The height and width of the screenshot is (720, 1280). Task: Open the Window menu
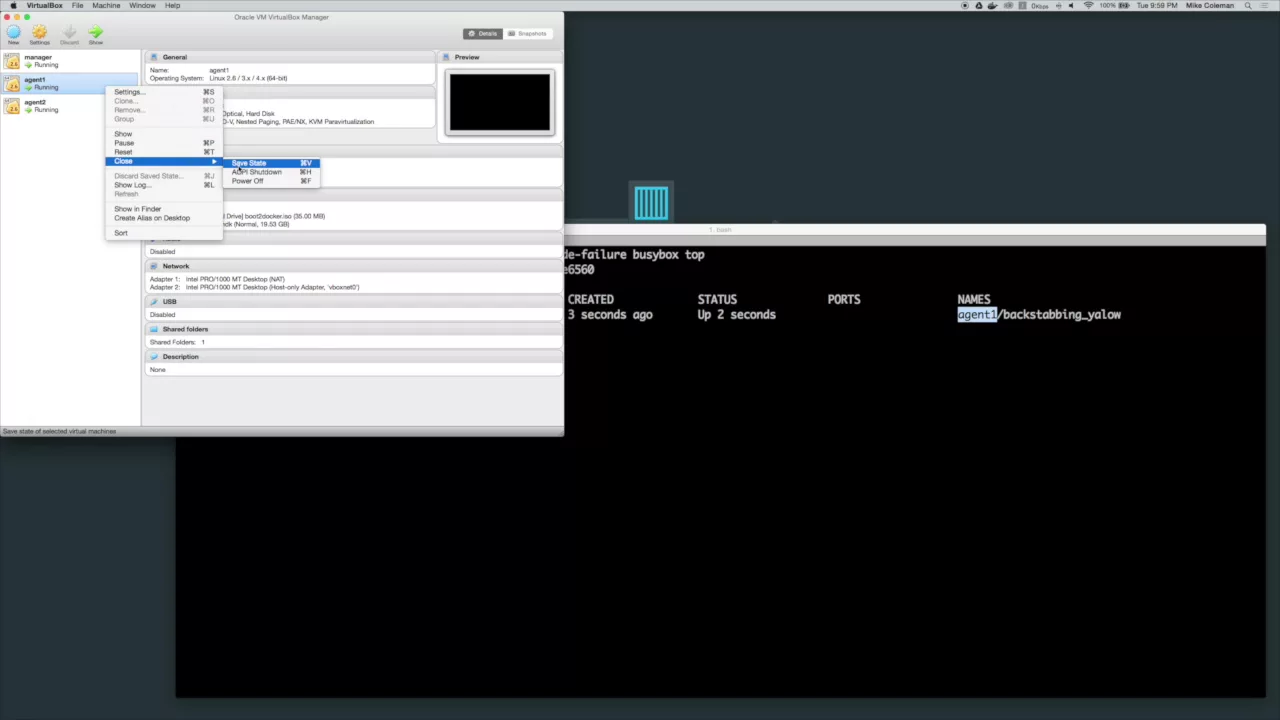(142, 5)
